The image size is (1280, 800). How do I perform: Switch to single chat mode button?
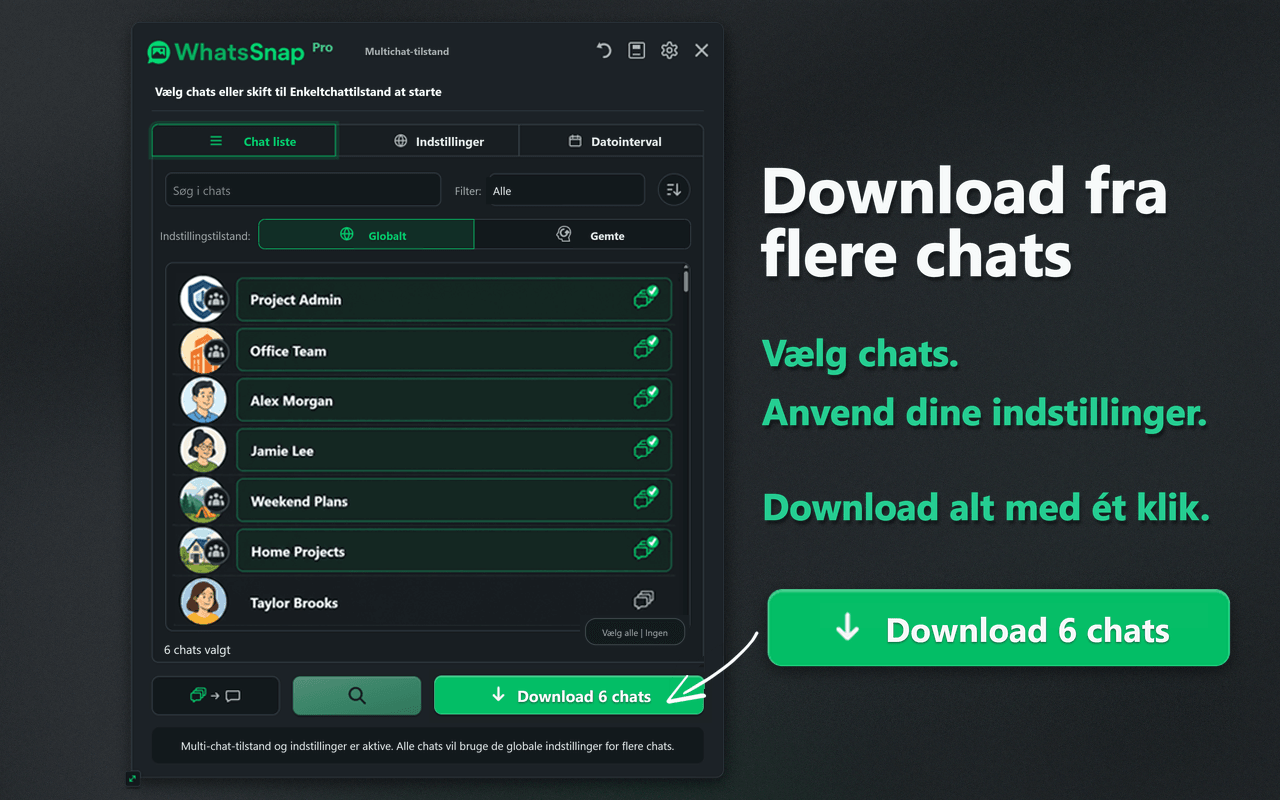coord(216,695)
